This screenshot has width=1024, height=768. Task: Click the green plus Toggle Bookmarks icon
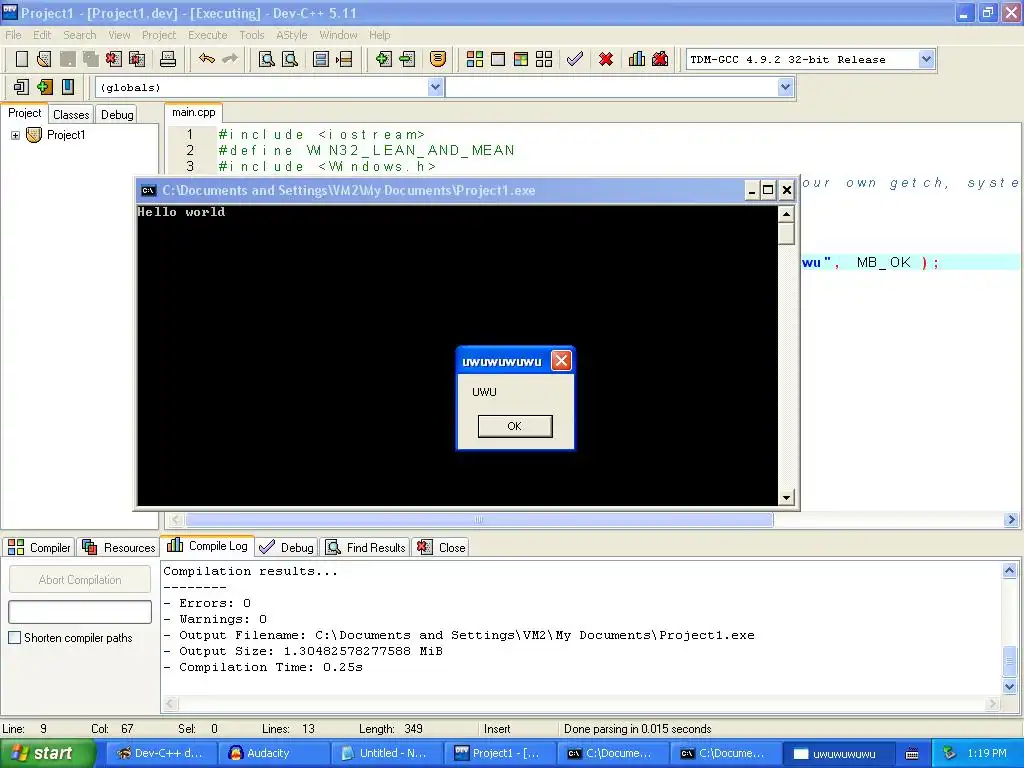tap(44, 87)
